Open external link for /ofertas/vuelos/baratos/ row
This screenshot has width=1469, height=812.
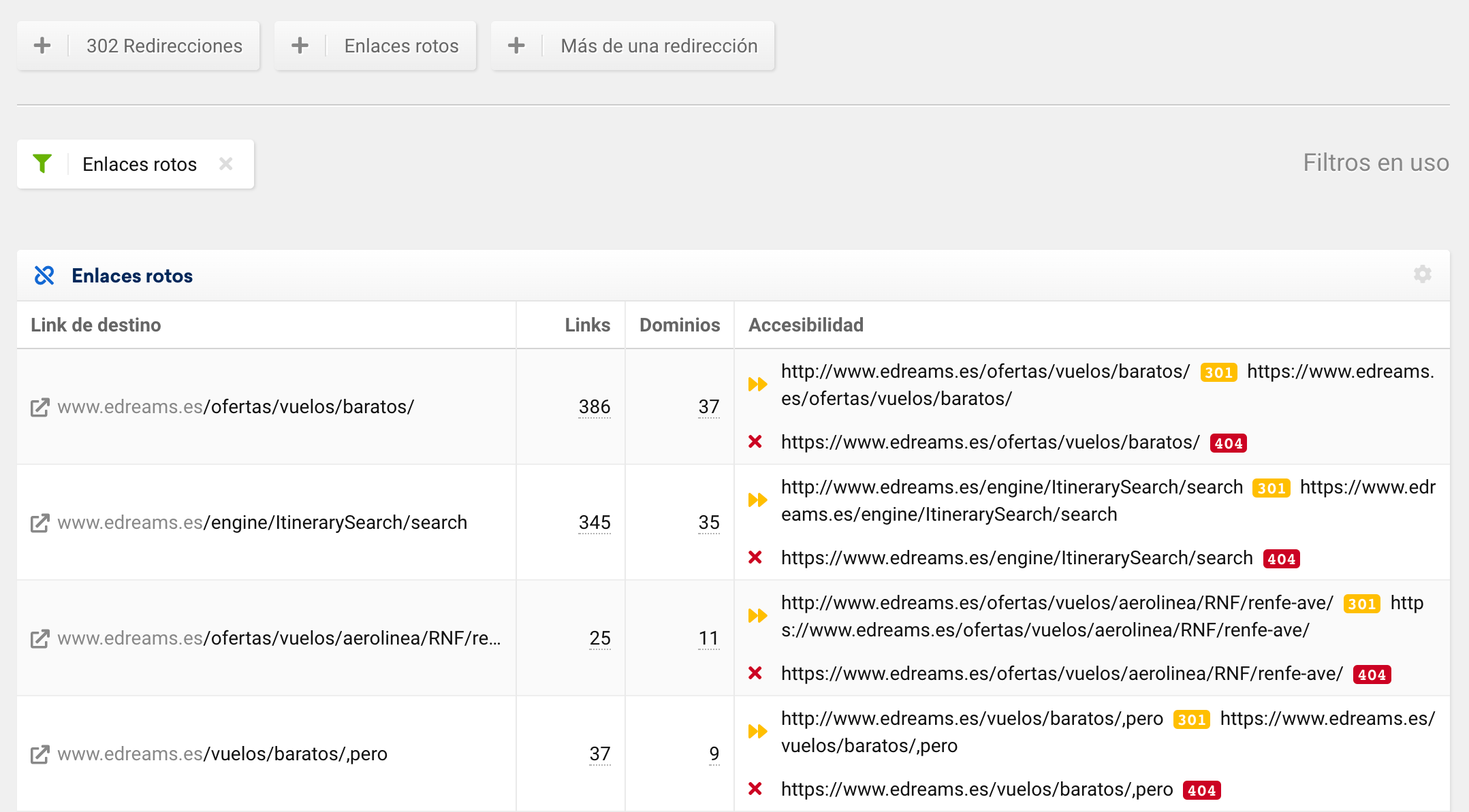point(40,407)
